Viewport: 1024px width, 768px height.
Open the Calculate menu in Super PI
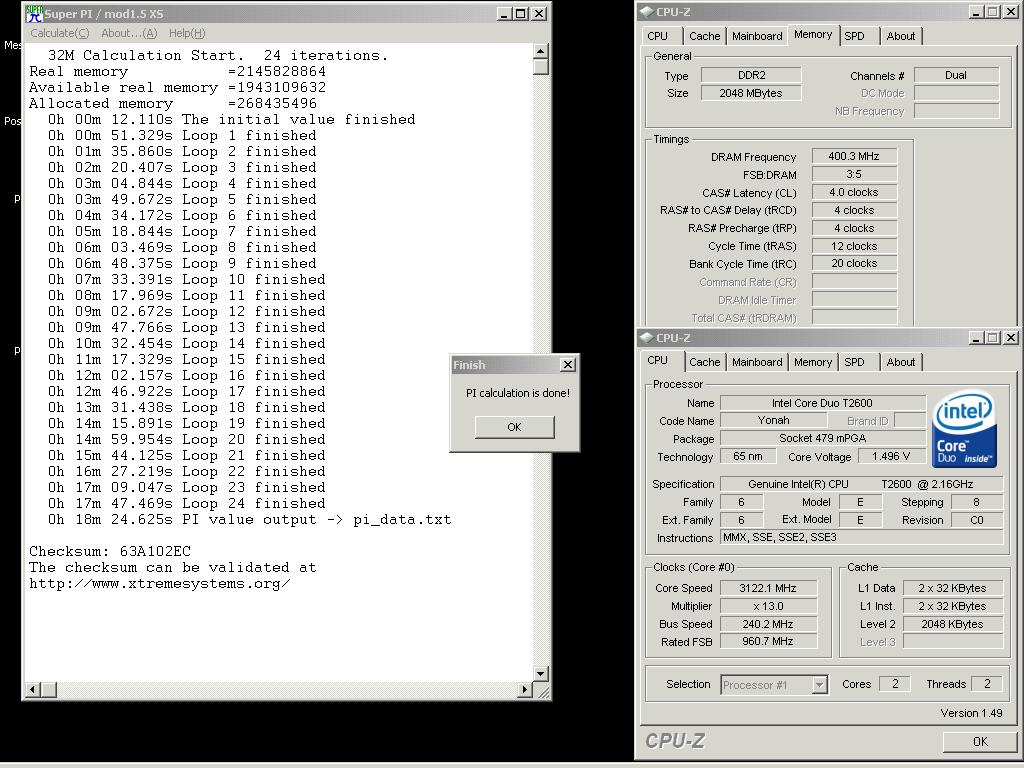[x=59, y=33]
